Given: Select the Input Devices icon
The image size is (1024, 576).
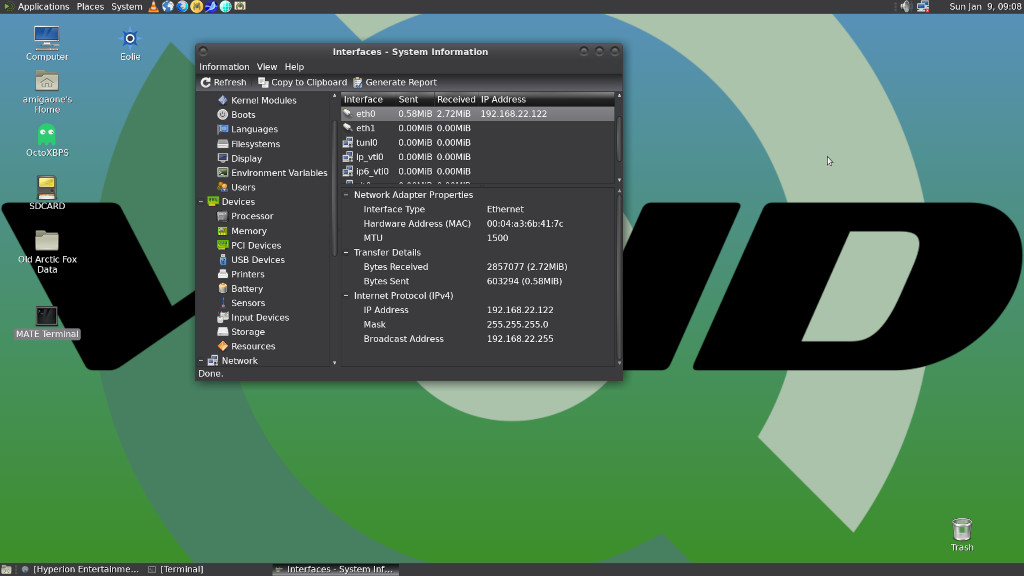Looking at the screenshot, I should 223,317.
